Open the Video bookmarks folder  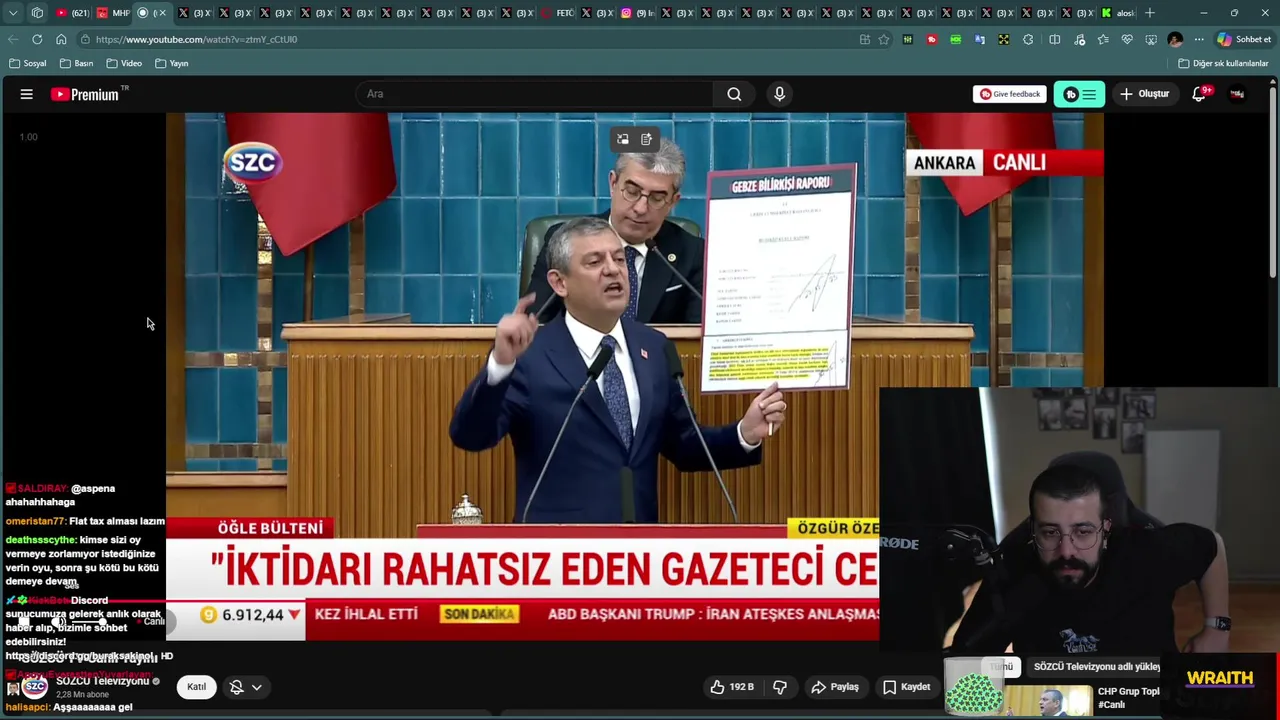click(x=125, y=63)
